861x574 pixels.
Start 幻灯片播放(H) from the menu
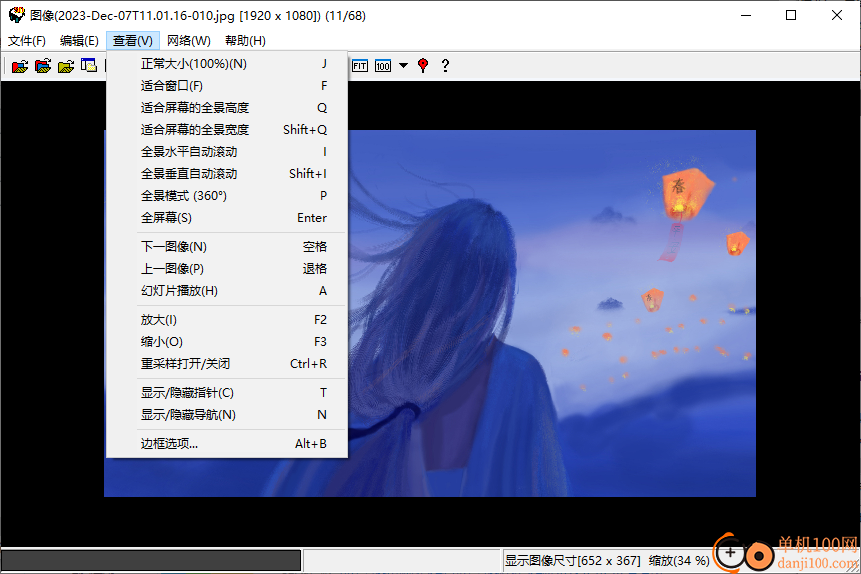coord(227,291)
